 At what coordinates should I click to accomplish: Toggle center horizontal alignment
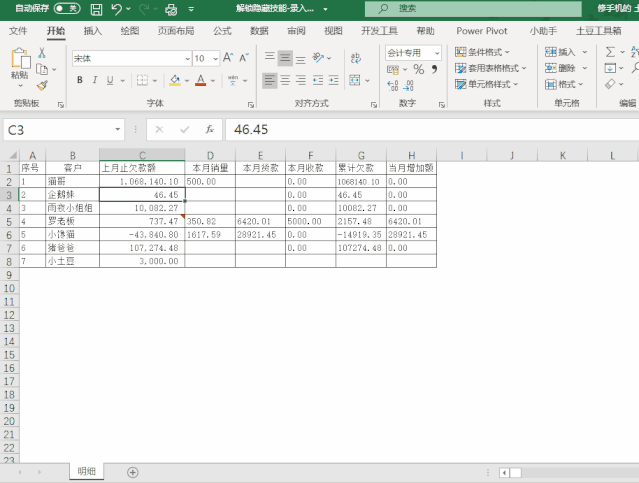(285, 80)
